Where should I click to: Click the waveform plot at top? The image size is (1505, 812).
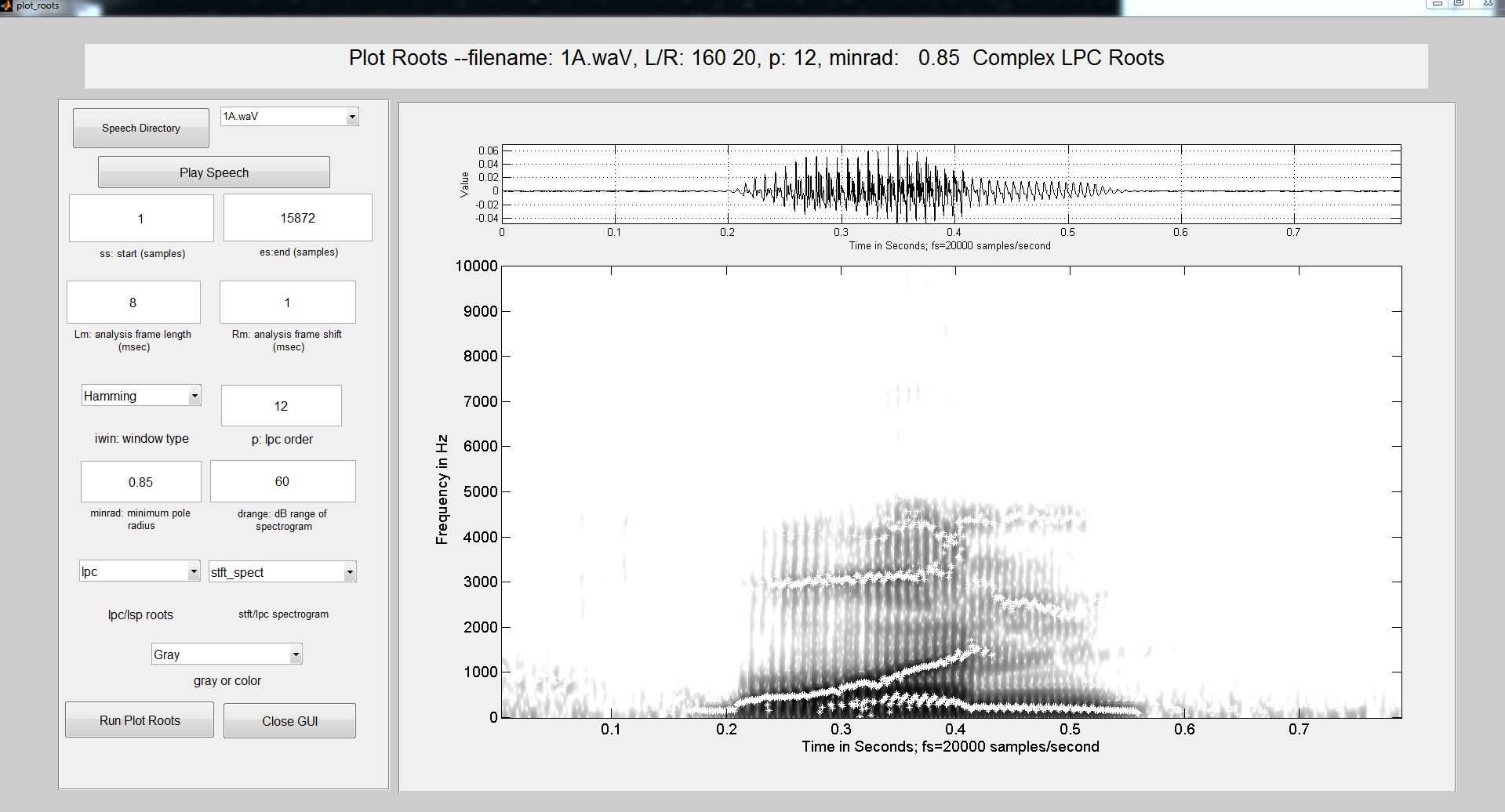click(x=951, y=184)
